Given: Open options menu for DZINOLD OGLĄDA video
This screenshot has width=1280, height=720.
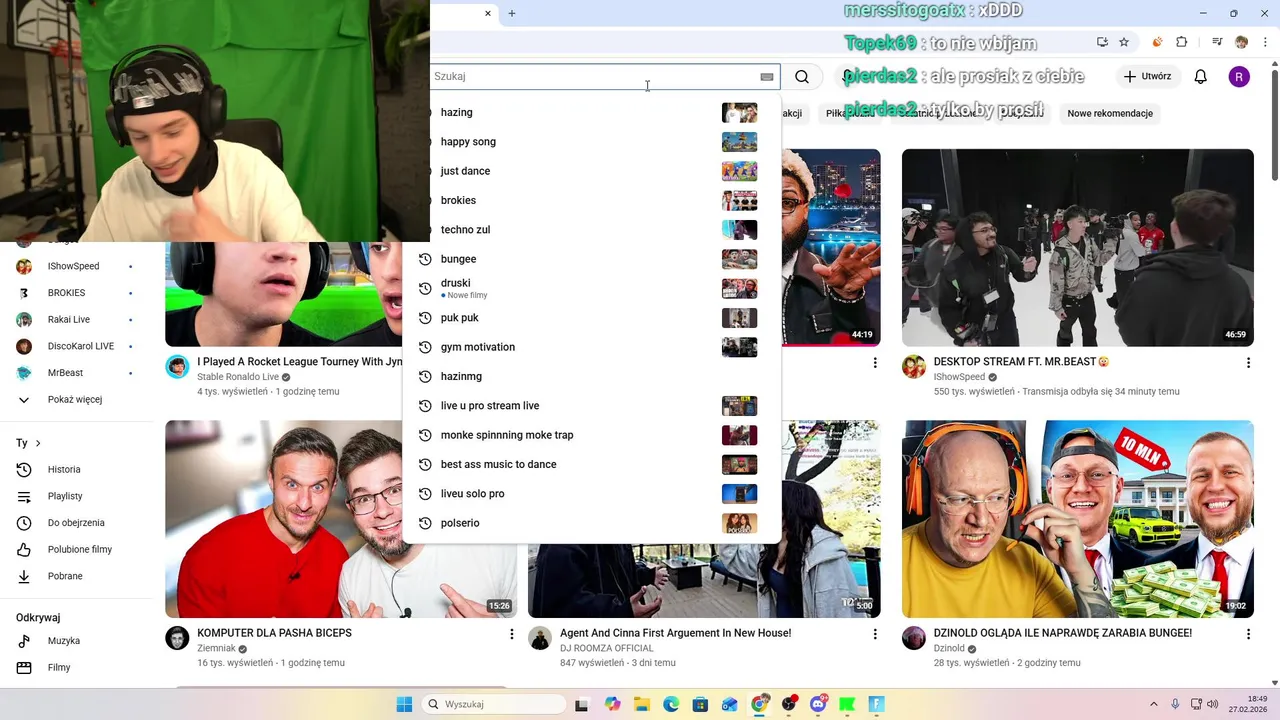Looking at the screenshot, I should [1248, 634].
